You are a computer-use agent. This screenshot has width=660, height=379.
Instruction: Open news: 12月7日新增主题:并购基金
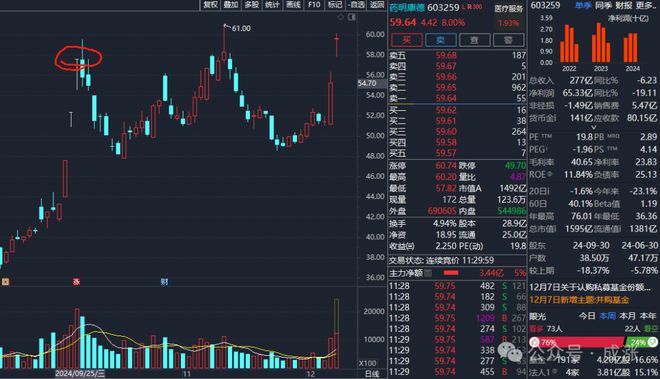tap(579, 300)
